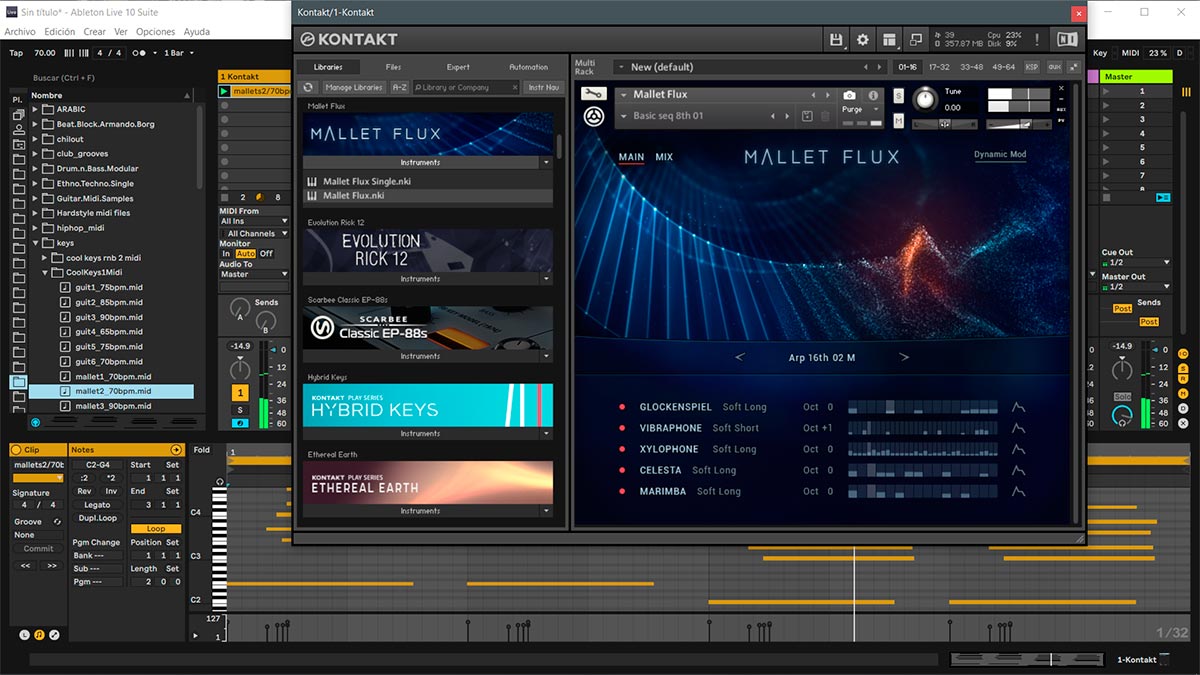1200x675 pixels.
Task: Mute the Mallet Flux instrument with M
Action: [898, 122]
